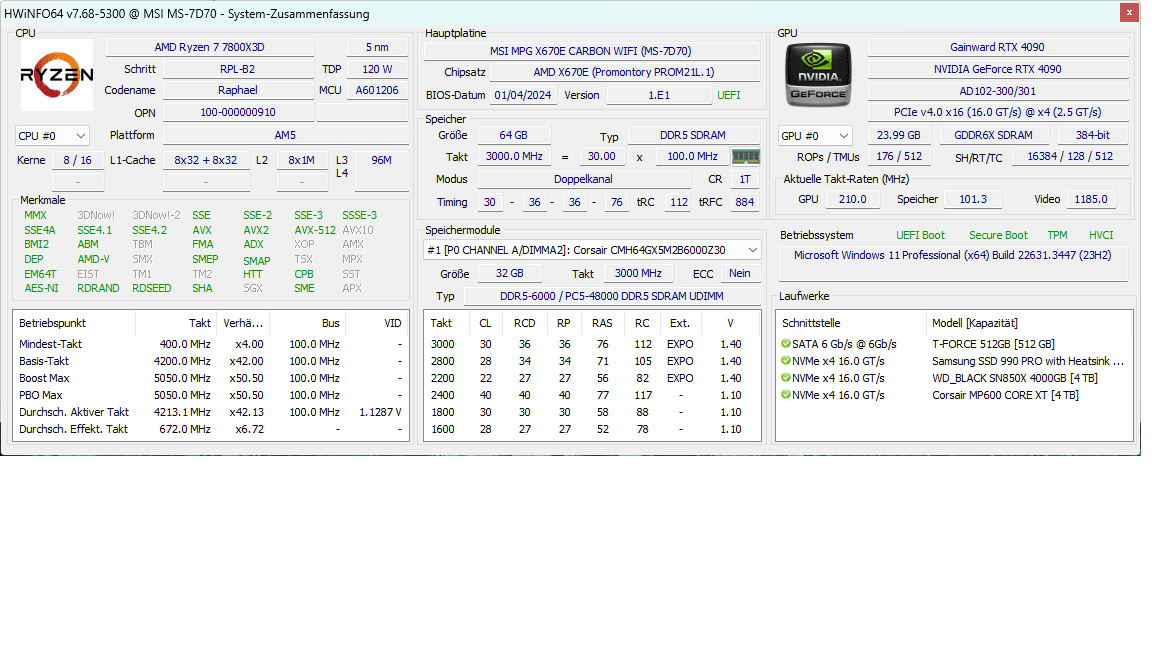Click the 384-bit bus width field
Image resolution: width=1152 pixels, height=648 pixels.
[1092, 135]
